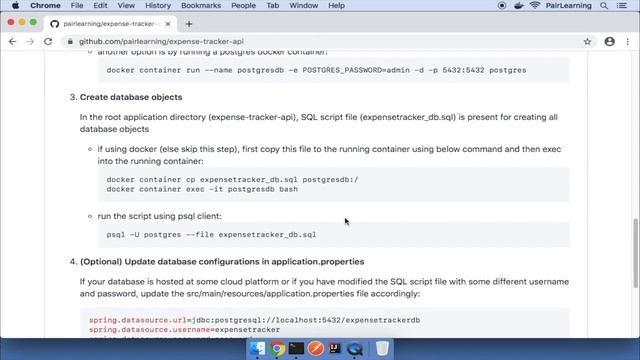Viewport: 640px width, 360px height.
Task: Open the File menu
Action: (x=77, y=6)
